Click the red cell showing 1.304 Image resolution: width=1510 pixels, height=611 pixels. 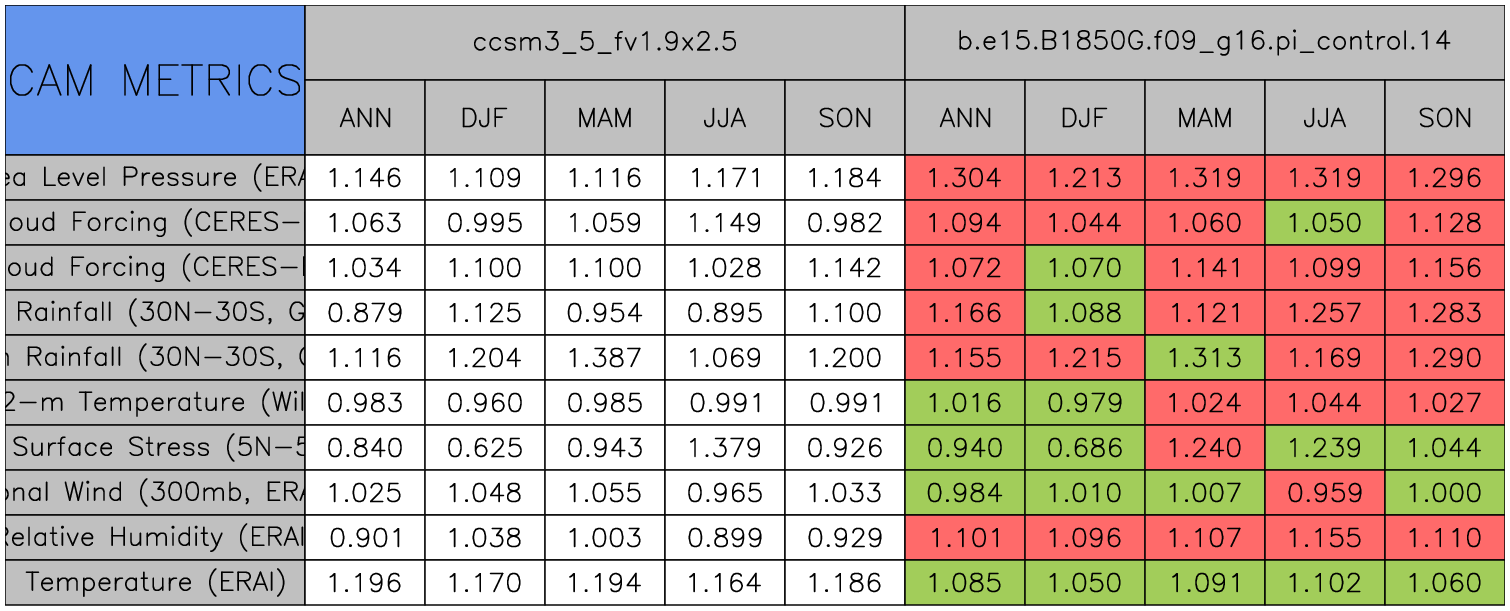[x=965, y=178]
